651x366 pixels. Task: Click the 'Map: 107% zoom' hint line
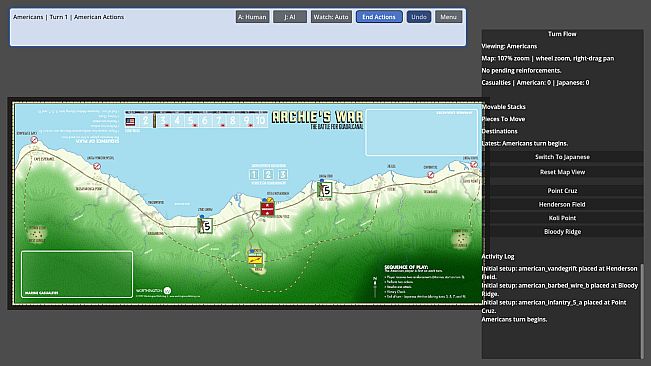coord(548,59)
